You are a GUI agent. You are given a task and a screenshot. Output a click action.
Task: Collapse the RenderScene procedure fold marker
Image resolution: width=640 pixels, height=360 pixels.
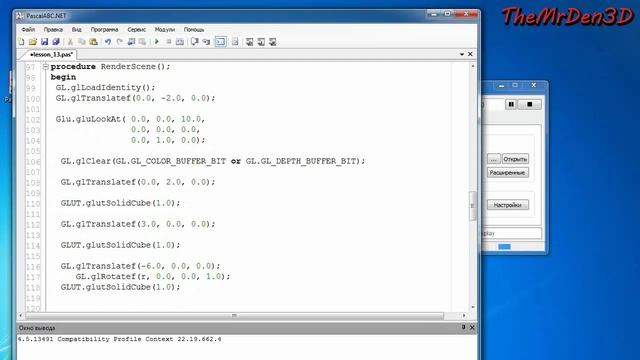pyautogui.click(x=46, y=67)
